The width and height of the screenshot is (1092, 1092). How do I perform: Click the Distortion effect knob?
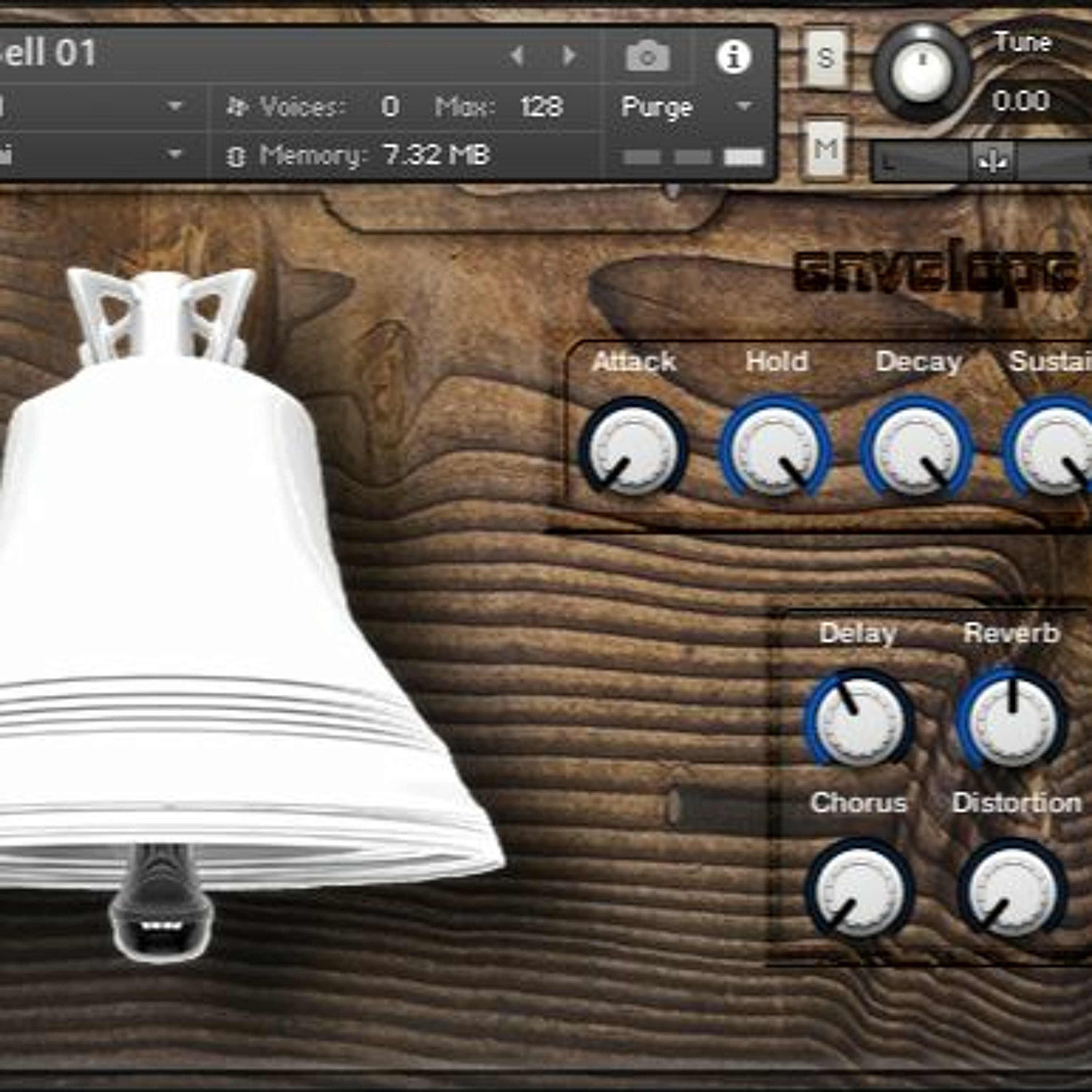click(1012, 891)
